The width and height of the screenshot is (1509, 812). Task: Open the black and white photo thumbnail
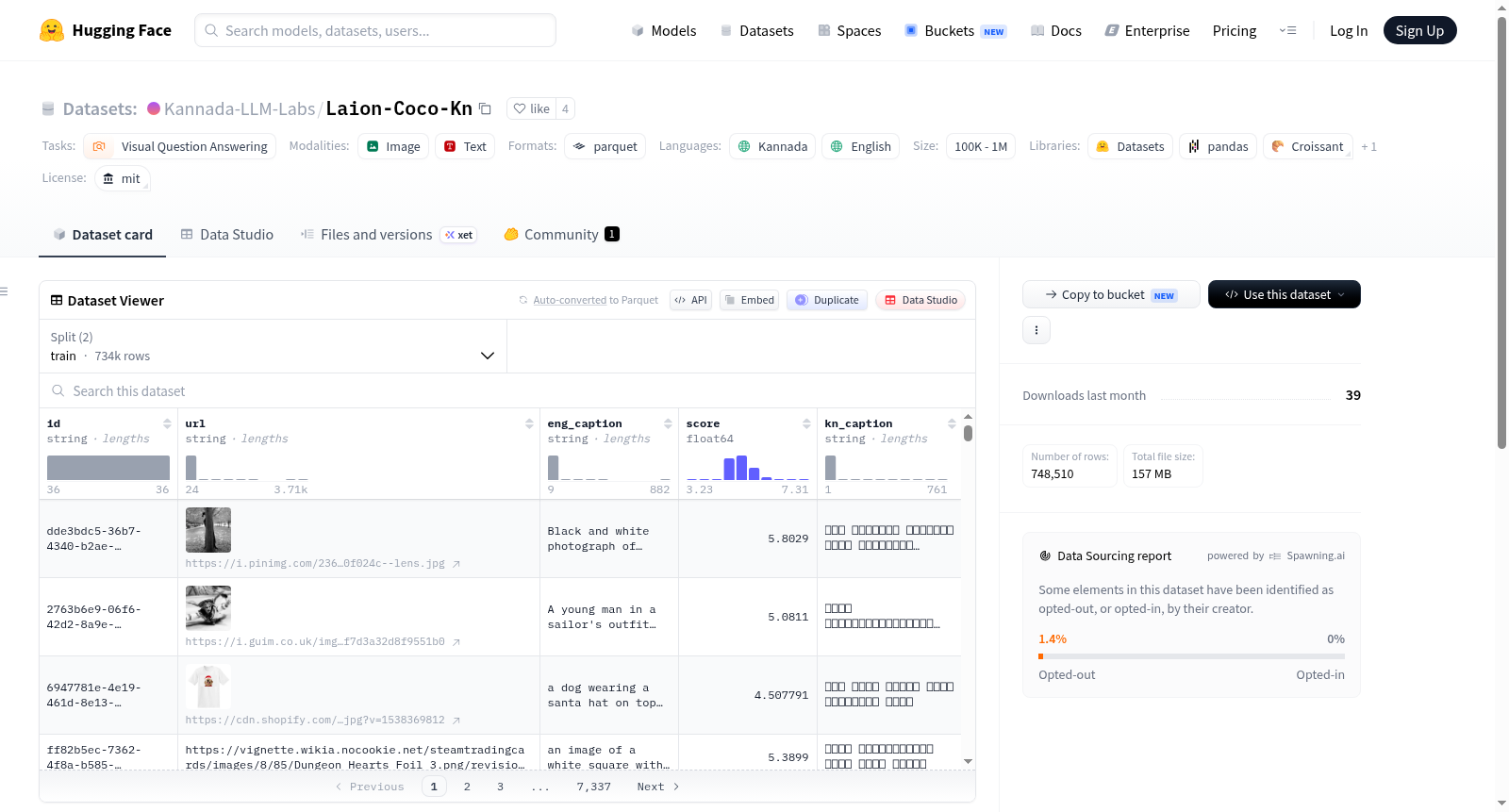208,530
